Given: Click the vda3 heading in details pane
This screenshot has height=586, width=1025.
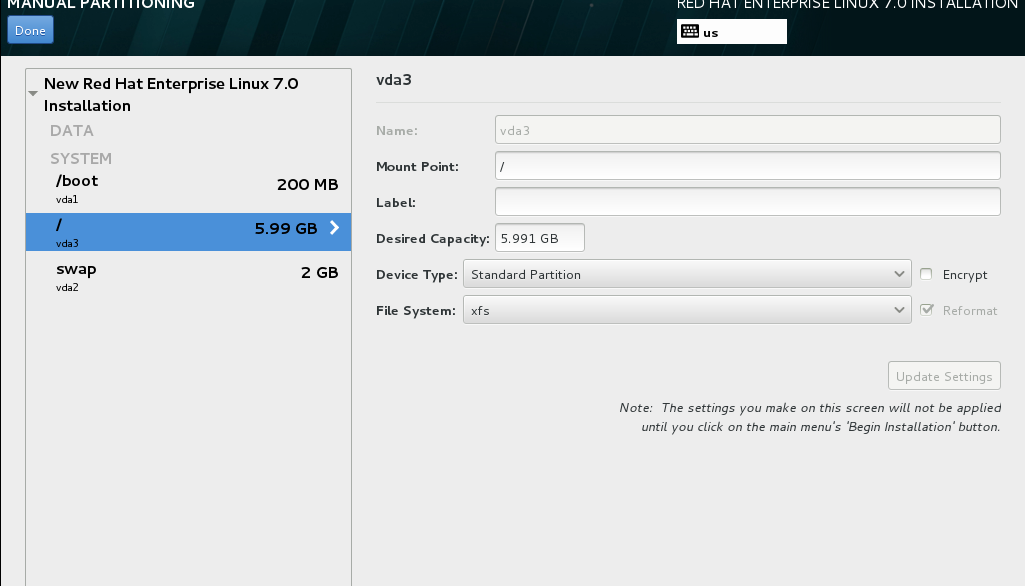Looking at the screenshot, I should [x=394, y=80].
